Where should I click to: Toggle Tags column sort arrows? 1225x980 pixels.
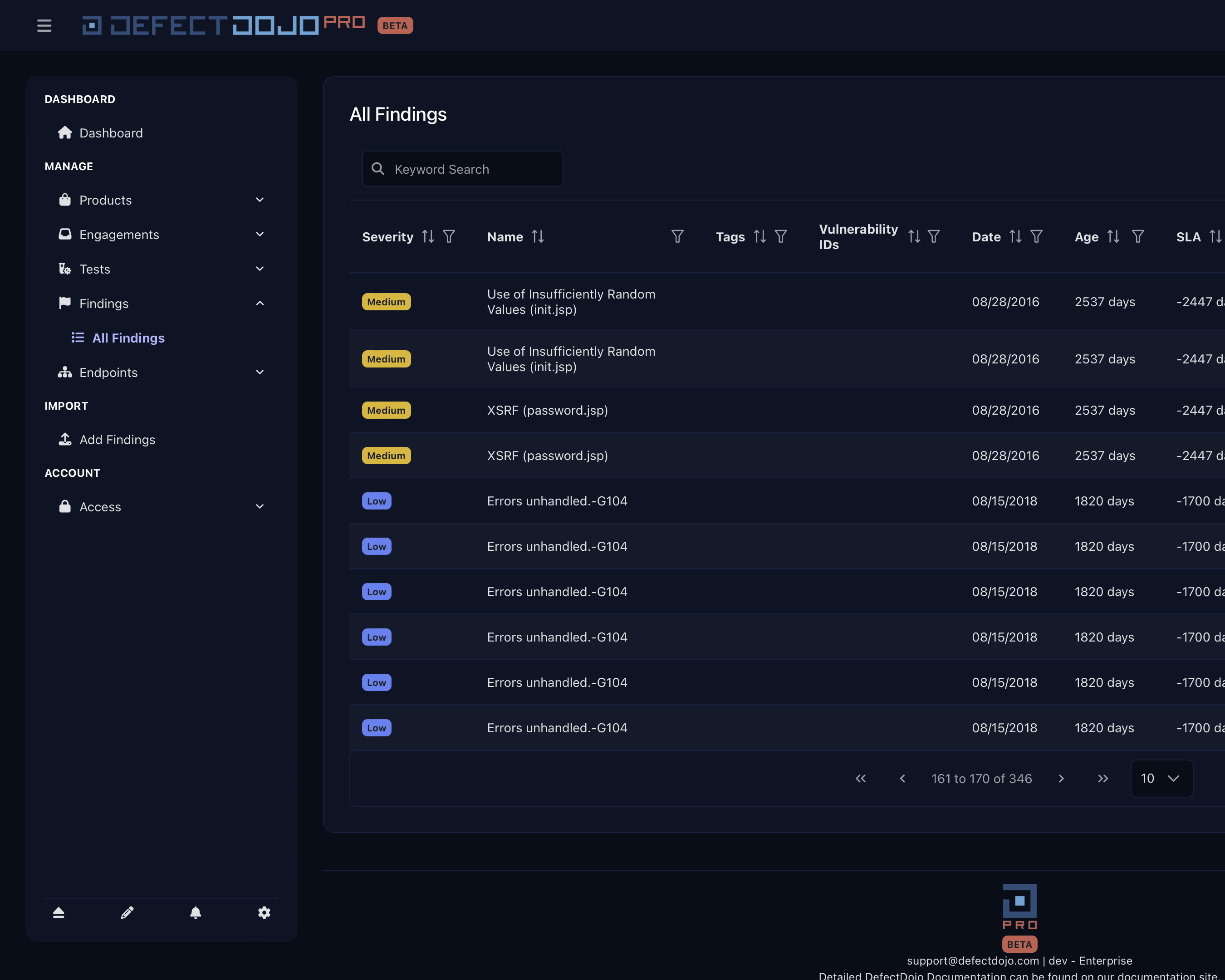pyautogui.click(x=759, y=236)
